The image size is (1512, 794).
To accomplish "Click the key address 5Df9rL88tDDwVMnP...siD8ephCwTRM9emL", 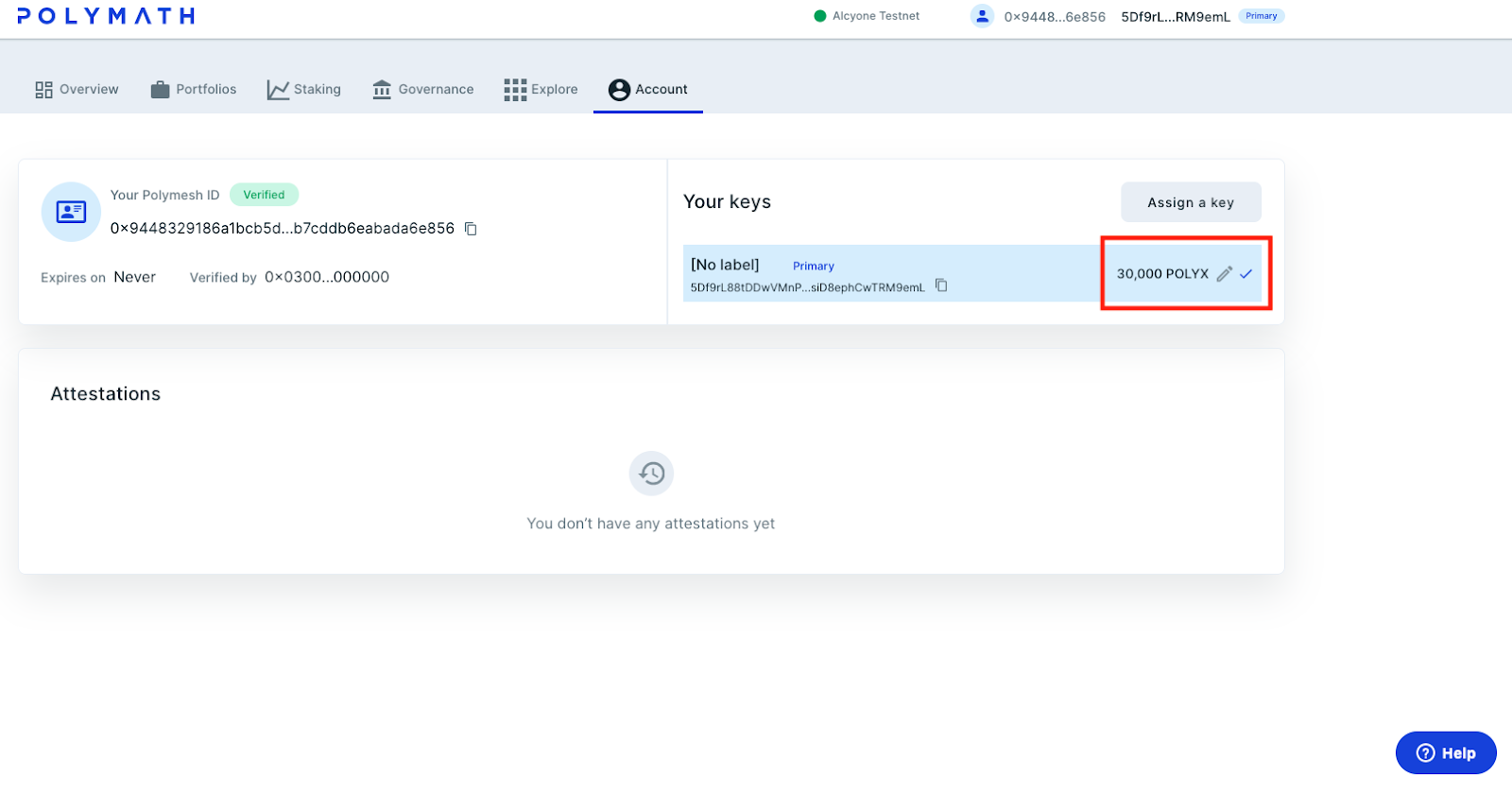I will tap(808, 287).
